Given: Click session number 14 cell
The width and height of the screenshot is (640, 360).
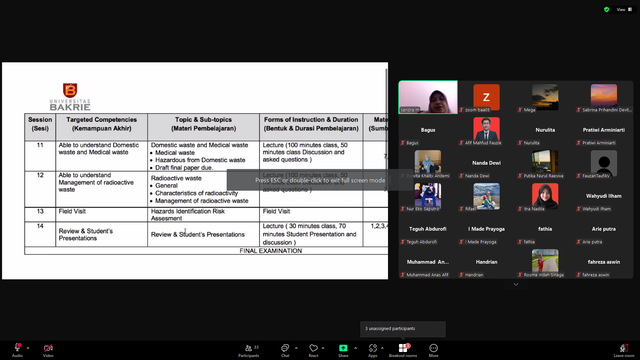Looking at the screenshot, I should point(40,234).
